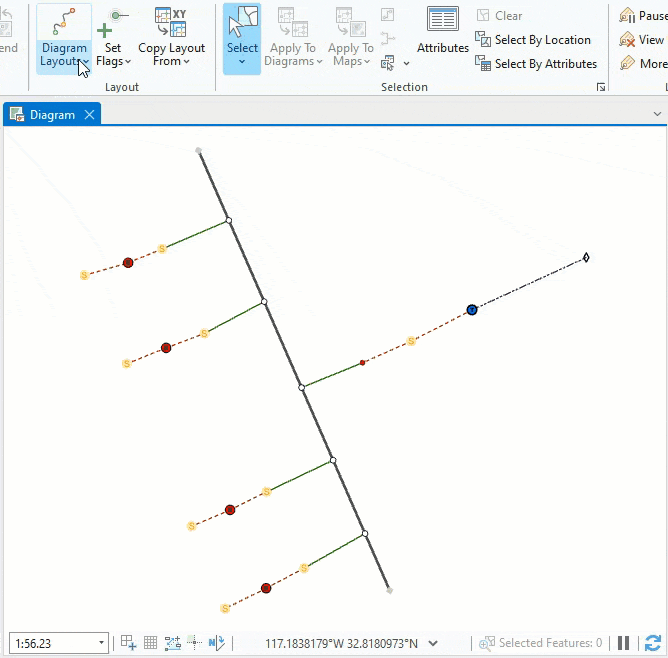Open the view tab list chevron
The image size is (668, 658).
tap(657, 114)
